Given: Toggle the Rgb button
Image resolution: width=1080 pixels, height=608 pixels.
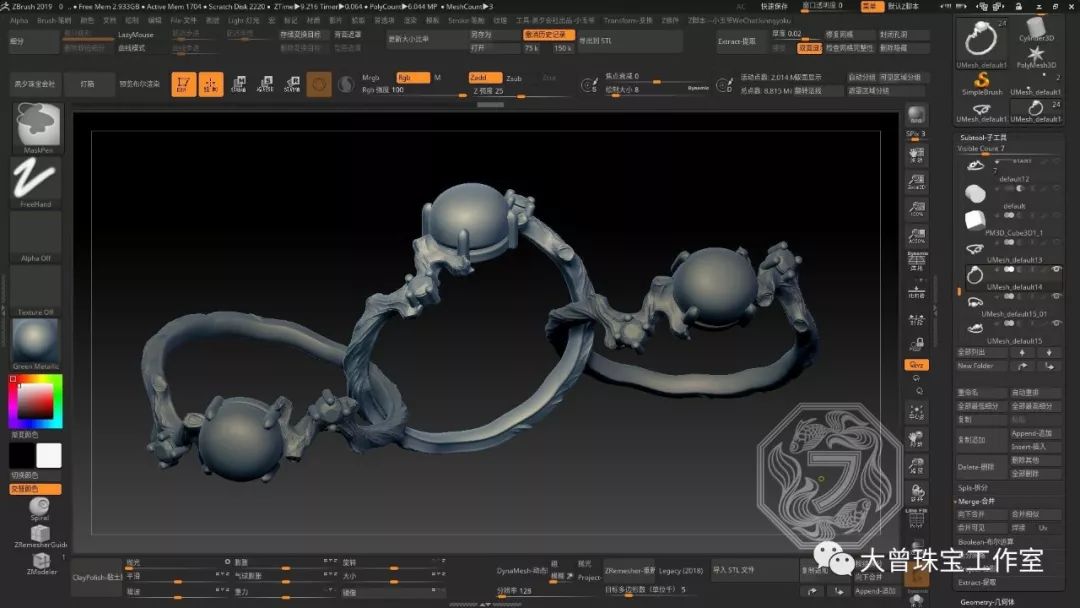Looking at the screenshot, I should coord(413,78).
